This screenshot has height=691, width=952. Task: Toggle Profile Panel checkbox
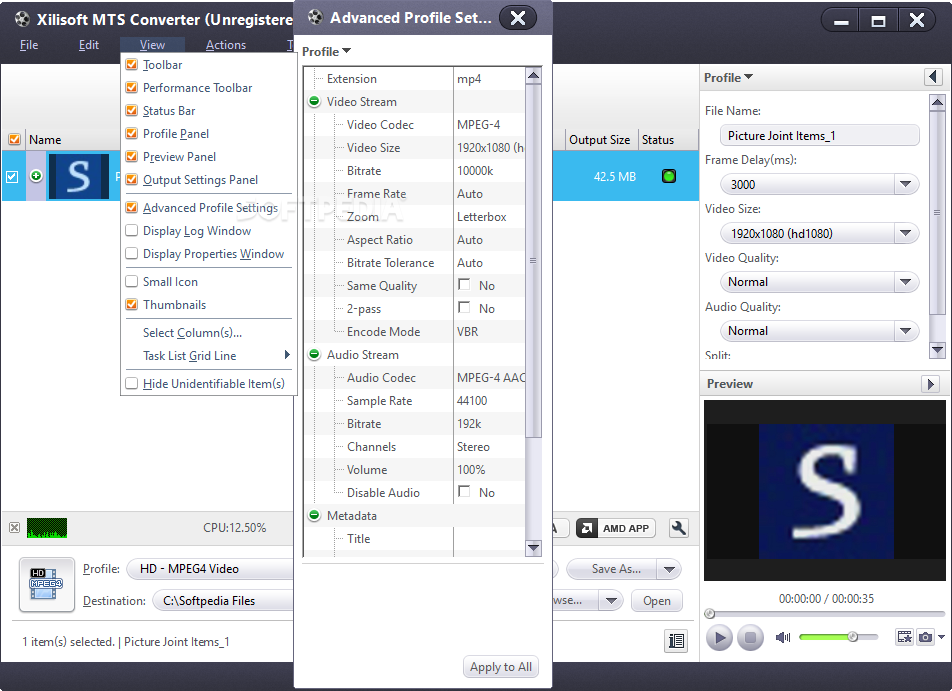point(132,134)
